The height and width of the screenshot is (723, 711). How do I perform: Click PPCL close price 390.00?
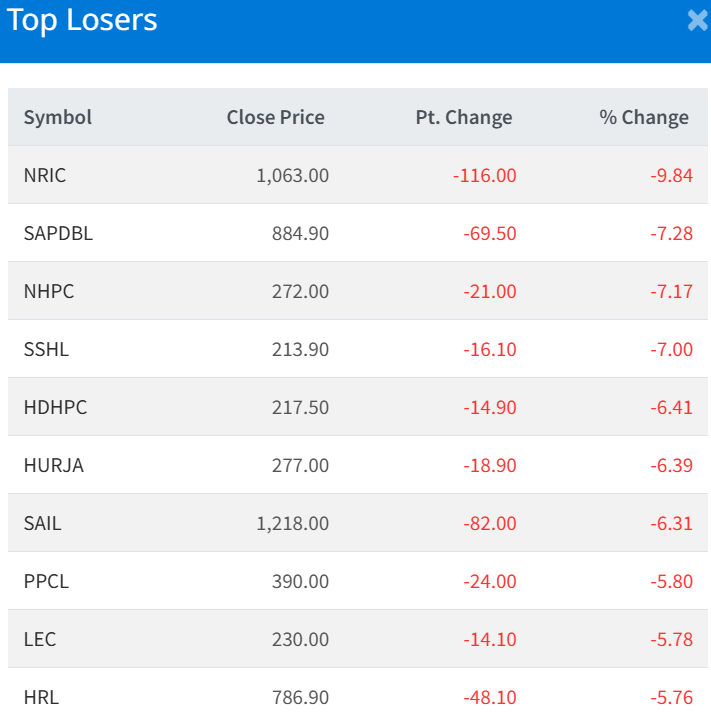coord(300,581)
